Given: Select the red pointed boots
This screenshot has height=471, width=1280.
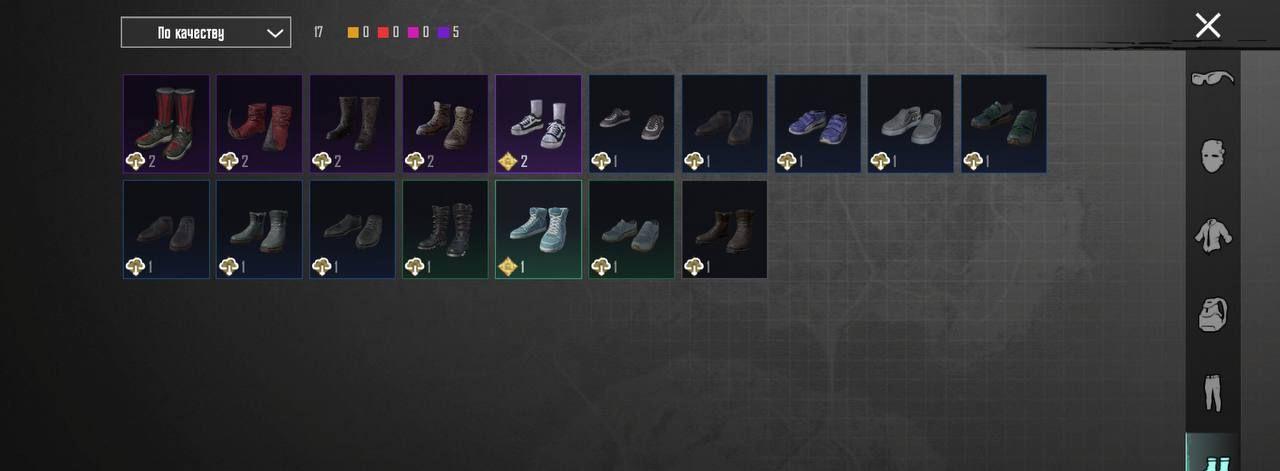Looking at the screenshot, I should coord(259,124).
